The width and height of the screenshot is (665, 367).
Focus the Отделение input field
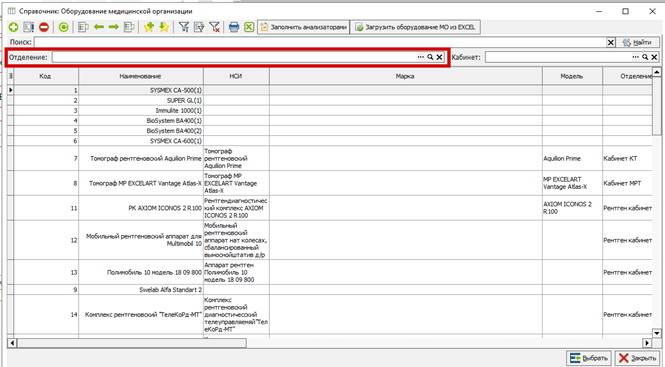coord(234,57)
